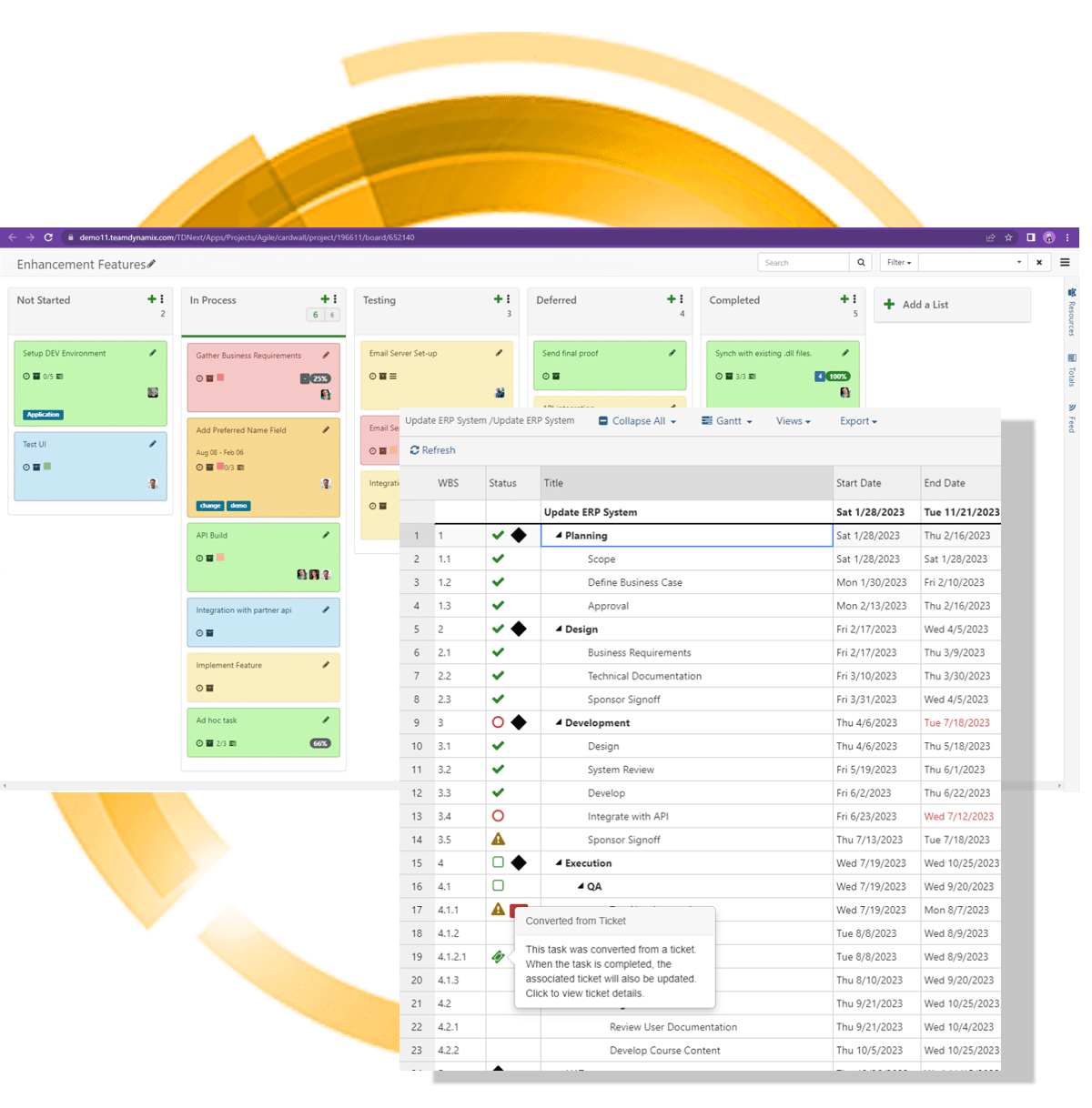Screen dimensions: 1092x1108
Task: Open the hamburger menu on board toolbar
Action: [x=1065, y=263]
